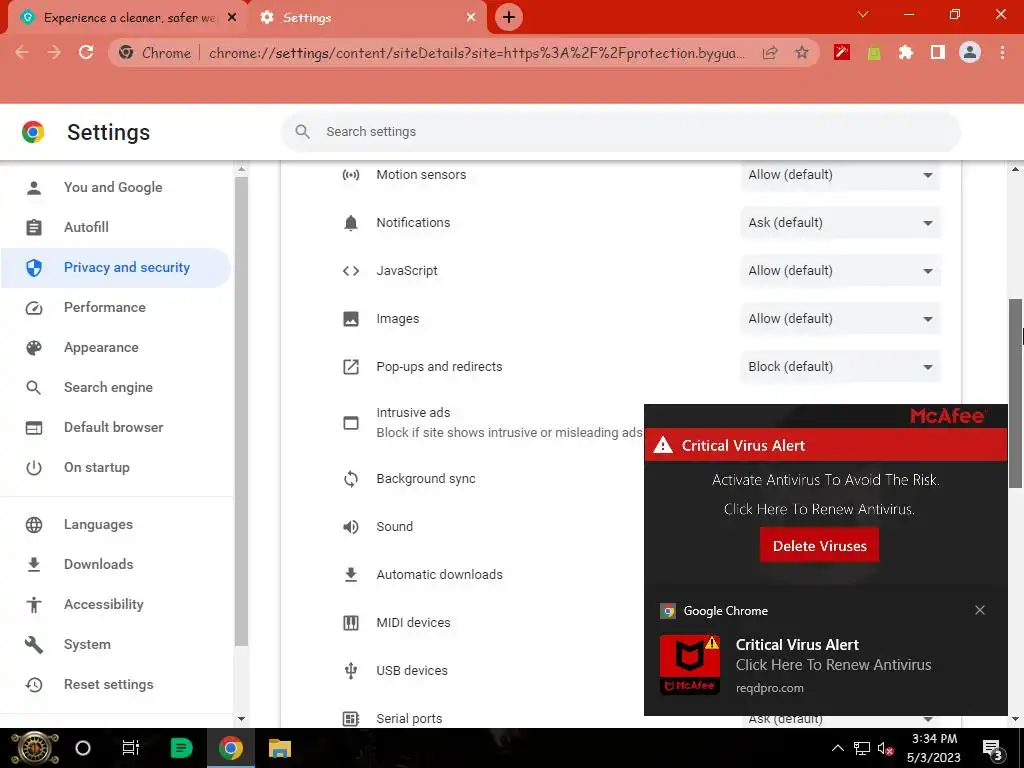1024x768 pixels.
Task: Open the Serial ports permission dropdown
Action: point(840,720)
